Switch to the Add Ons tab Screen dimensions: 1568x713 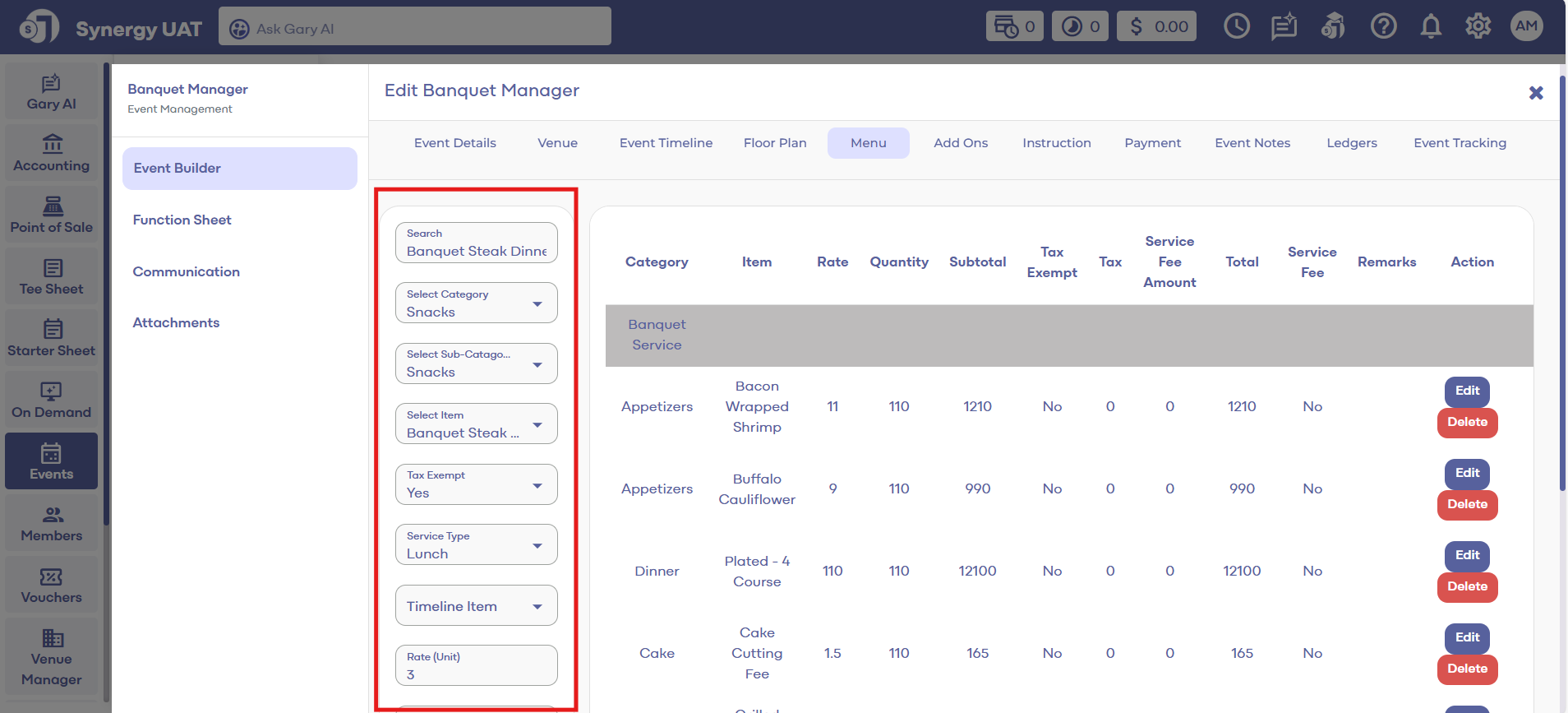[x=961, y=143]
